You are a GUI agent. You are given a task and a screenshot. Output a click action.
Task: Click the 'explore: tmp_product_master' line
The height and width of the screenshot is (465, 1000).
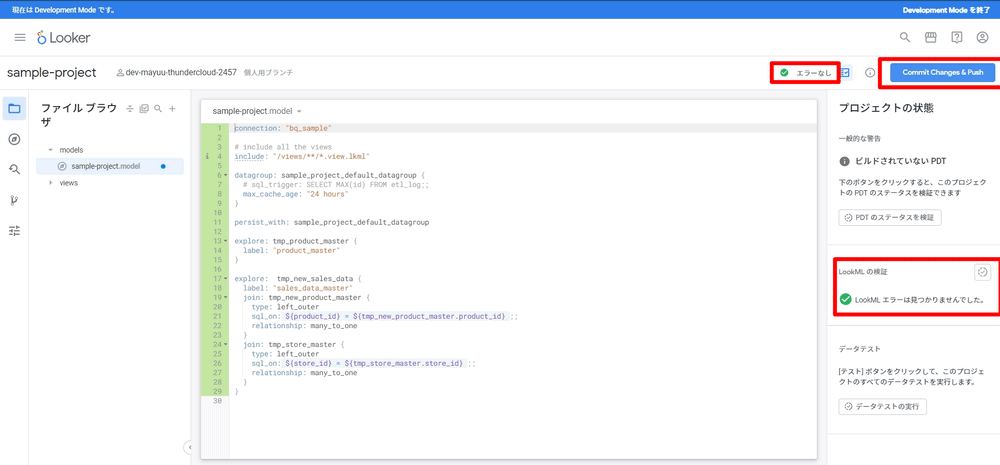[x=296, y=241]
